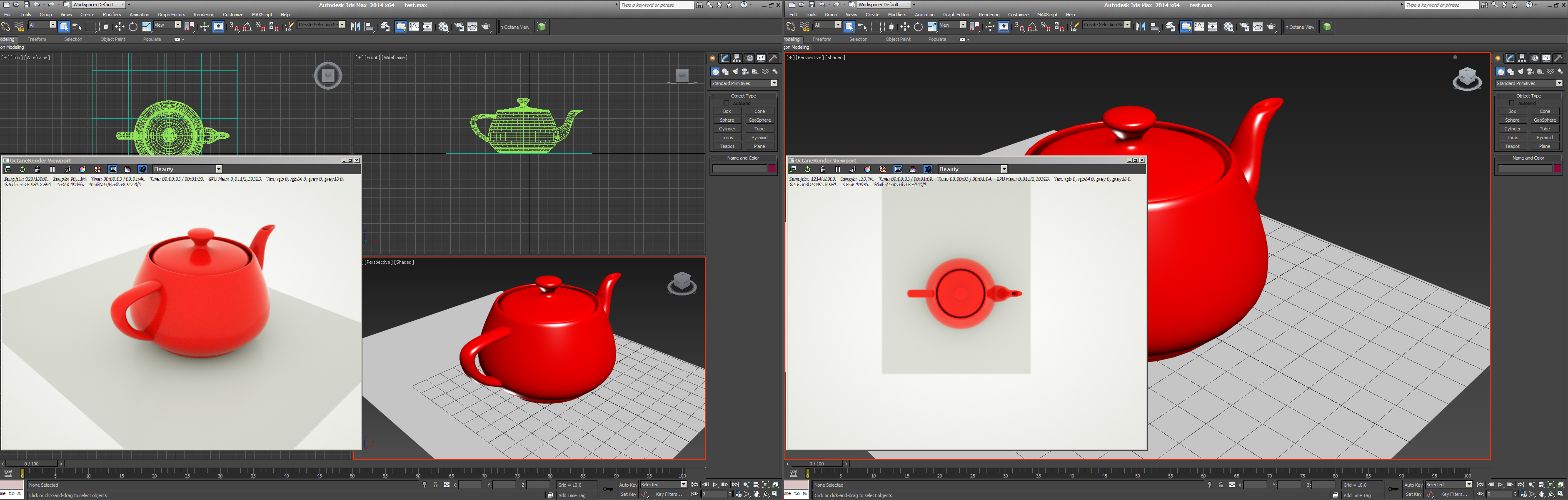Select Move tool in right window toolbar
The height and width of the screenshot is (500, 1568).
point(904,27)
